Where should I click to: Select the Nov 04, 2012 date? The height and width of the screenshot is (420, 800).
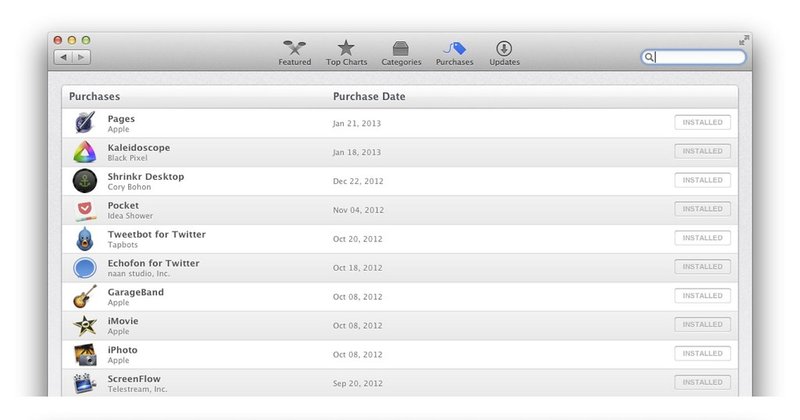click(358, 210)
